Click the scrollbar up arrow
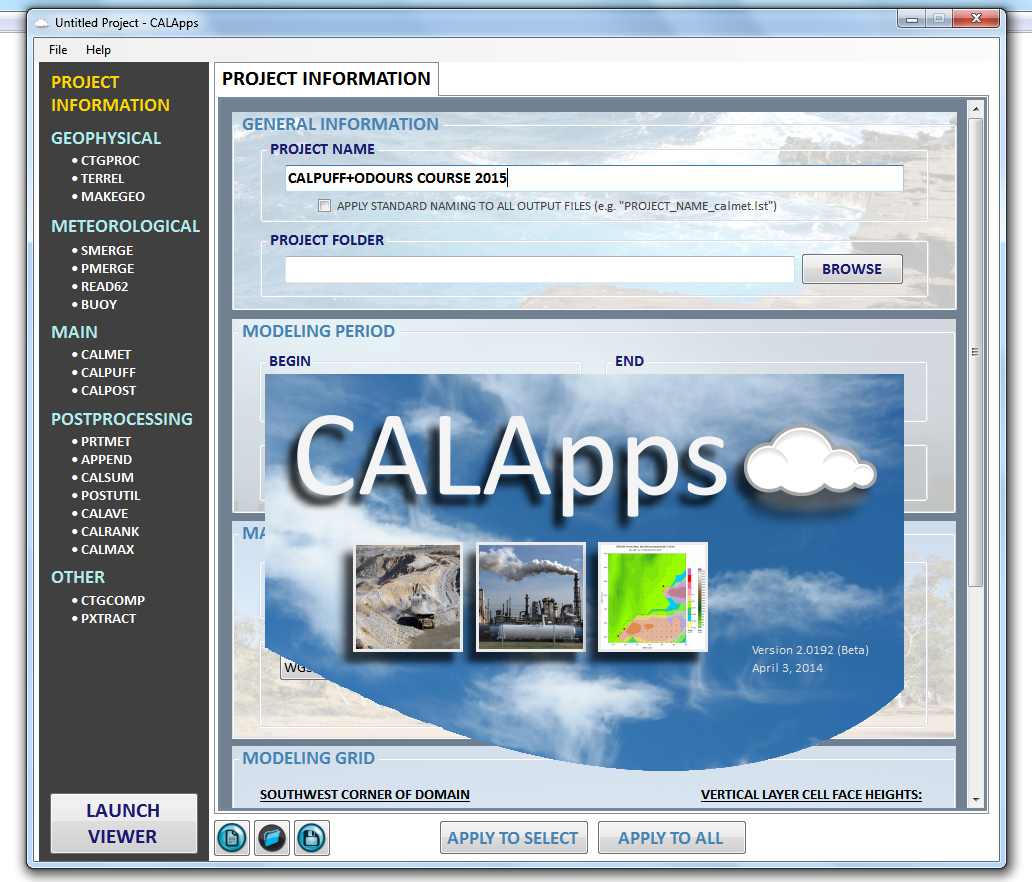Image resolution: width=1032 pixels, height=882 pixels. click(975, 109)
